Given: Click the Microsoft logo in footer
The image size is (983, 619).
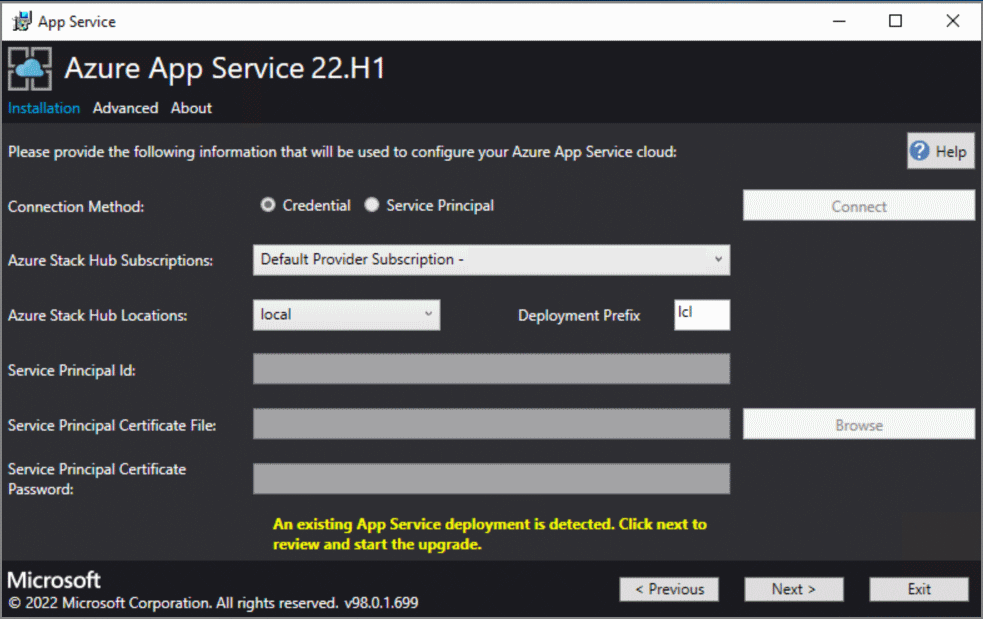Looking at the screenshot, I should coord(53,580).
